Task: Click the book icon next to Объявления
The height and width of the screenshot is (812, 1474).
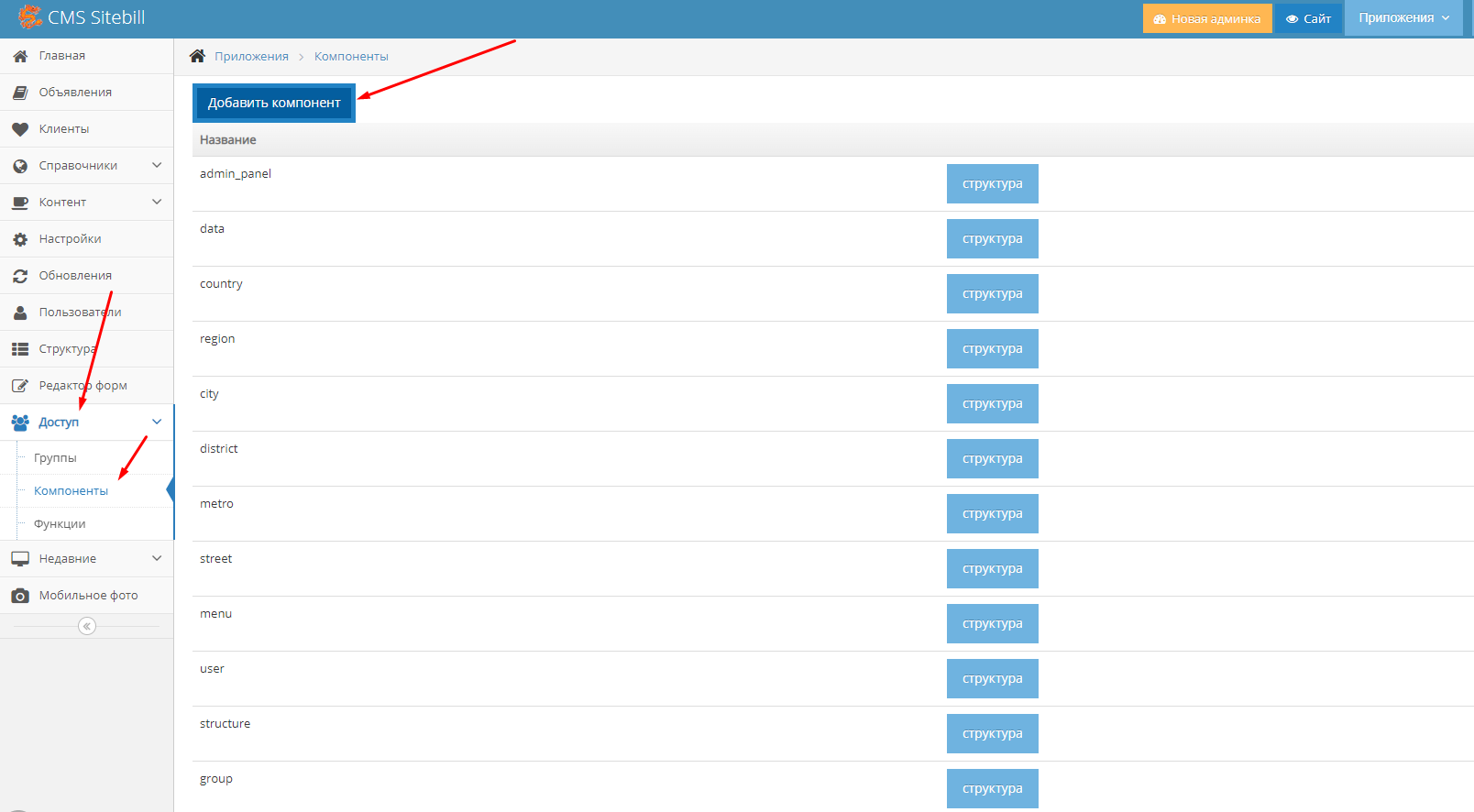Action: (20, 93)
